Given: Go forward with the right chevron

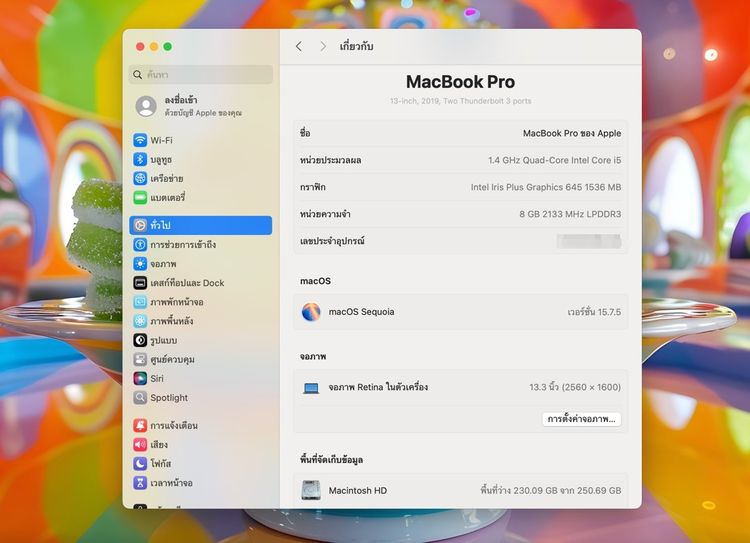Looking at the screenshot, I should click(x=323, y=46).
